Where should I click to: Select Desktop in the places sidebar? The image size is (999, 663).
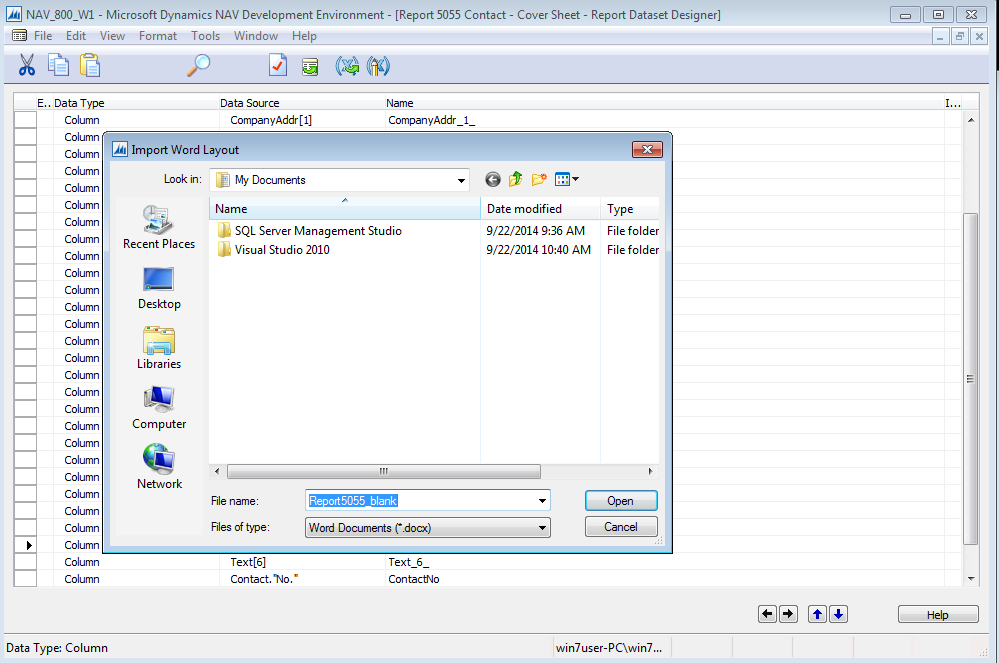tap(159, 288)
